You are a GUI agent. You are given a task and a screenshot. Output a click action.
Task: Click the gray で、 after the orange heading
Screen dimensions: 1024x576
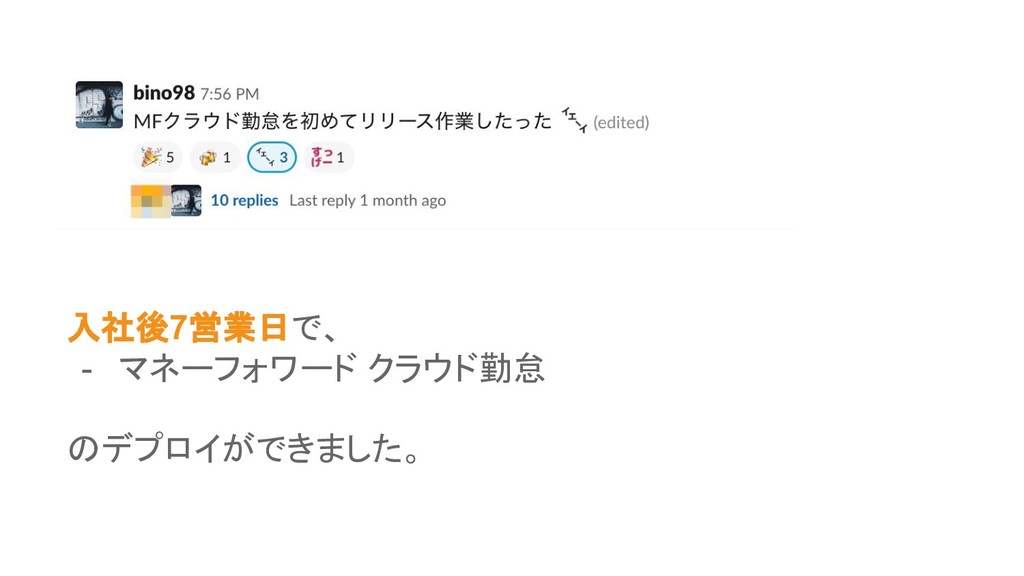pos(314,327)
